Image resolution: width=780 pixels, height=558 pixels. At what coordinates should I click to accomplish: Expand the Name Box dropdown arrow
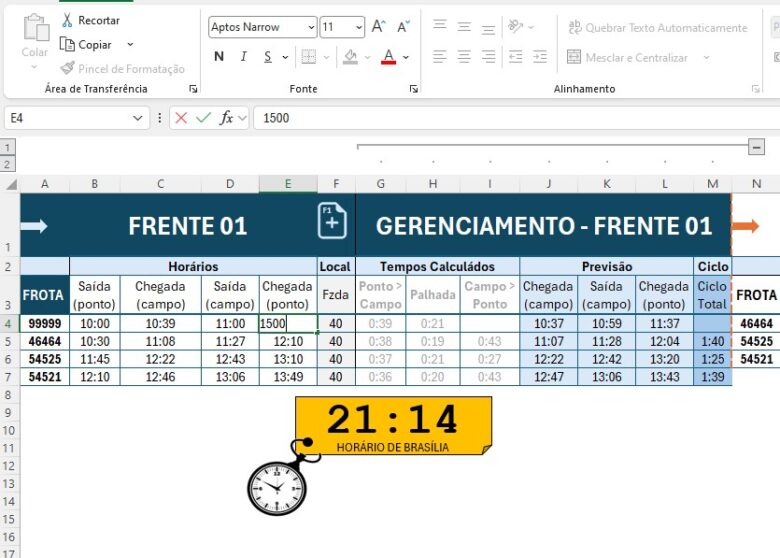tap(138, 118)
